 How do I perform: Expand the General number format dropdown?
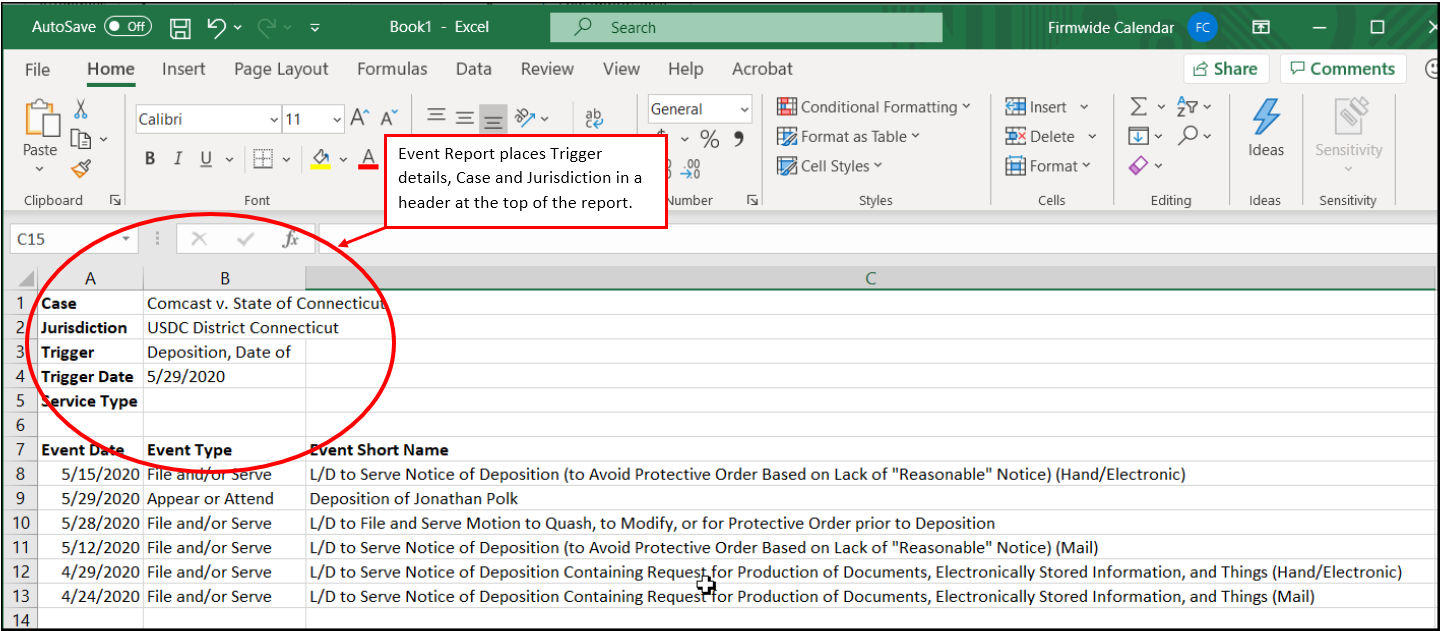pos(744,109)
